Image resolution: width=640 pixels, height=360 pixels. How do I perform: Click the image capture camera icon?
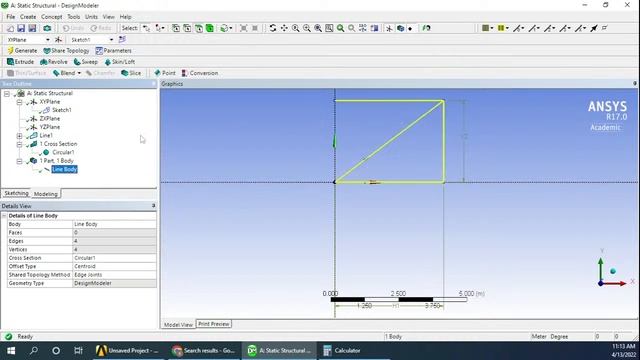pos(47,28)
